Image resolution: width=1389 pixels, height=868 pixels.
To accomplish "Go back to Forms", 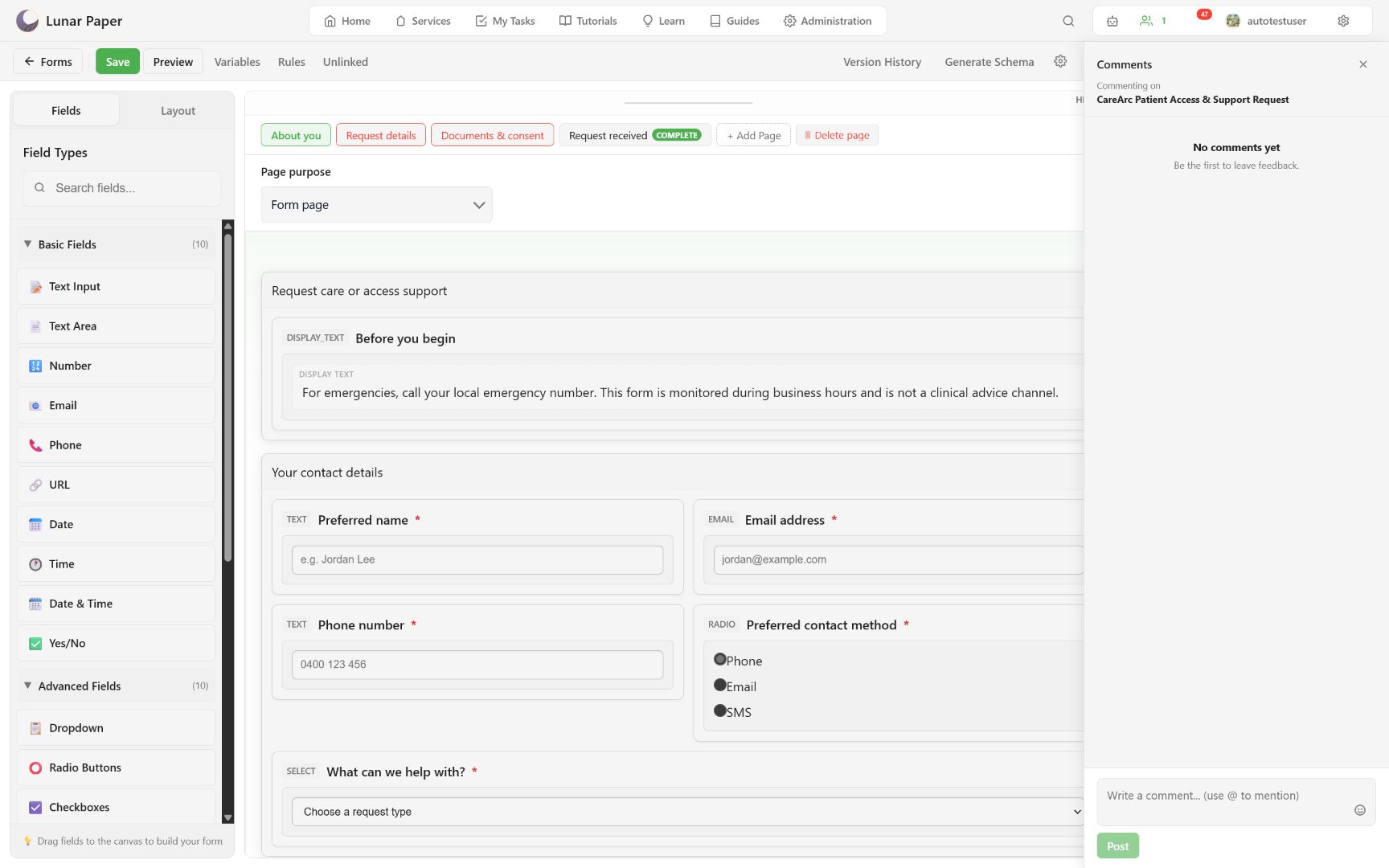I will click(x=47, y=61).
